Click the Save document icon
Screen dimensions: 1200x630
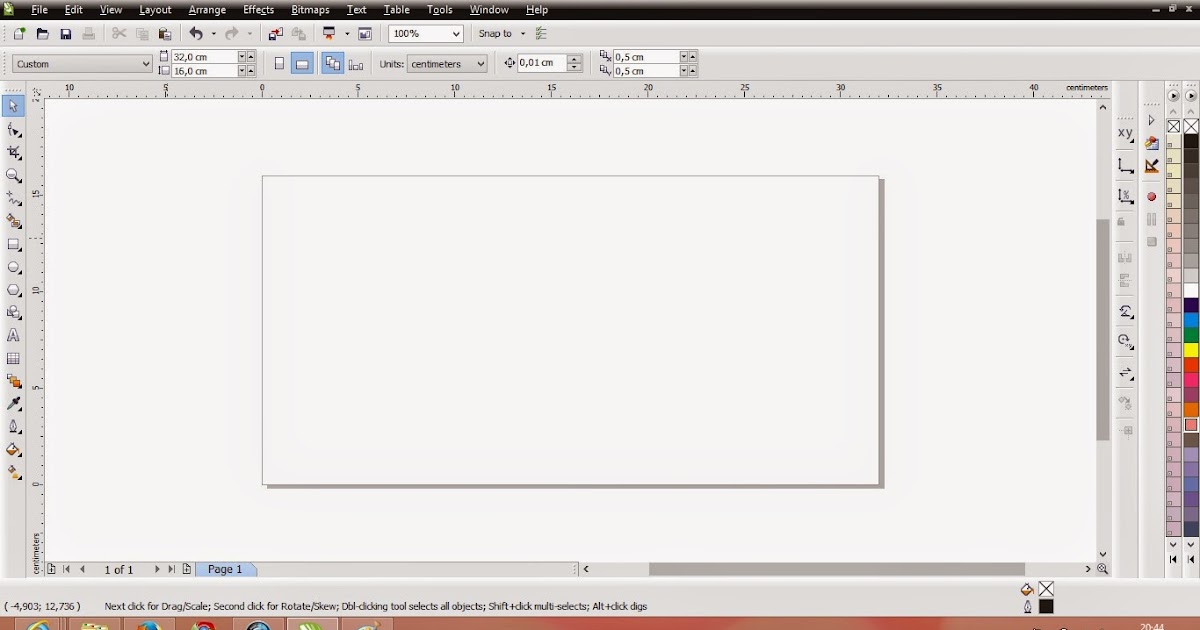click(x=65, y=33)
